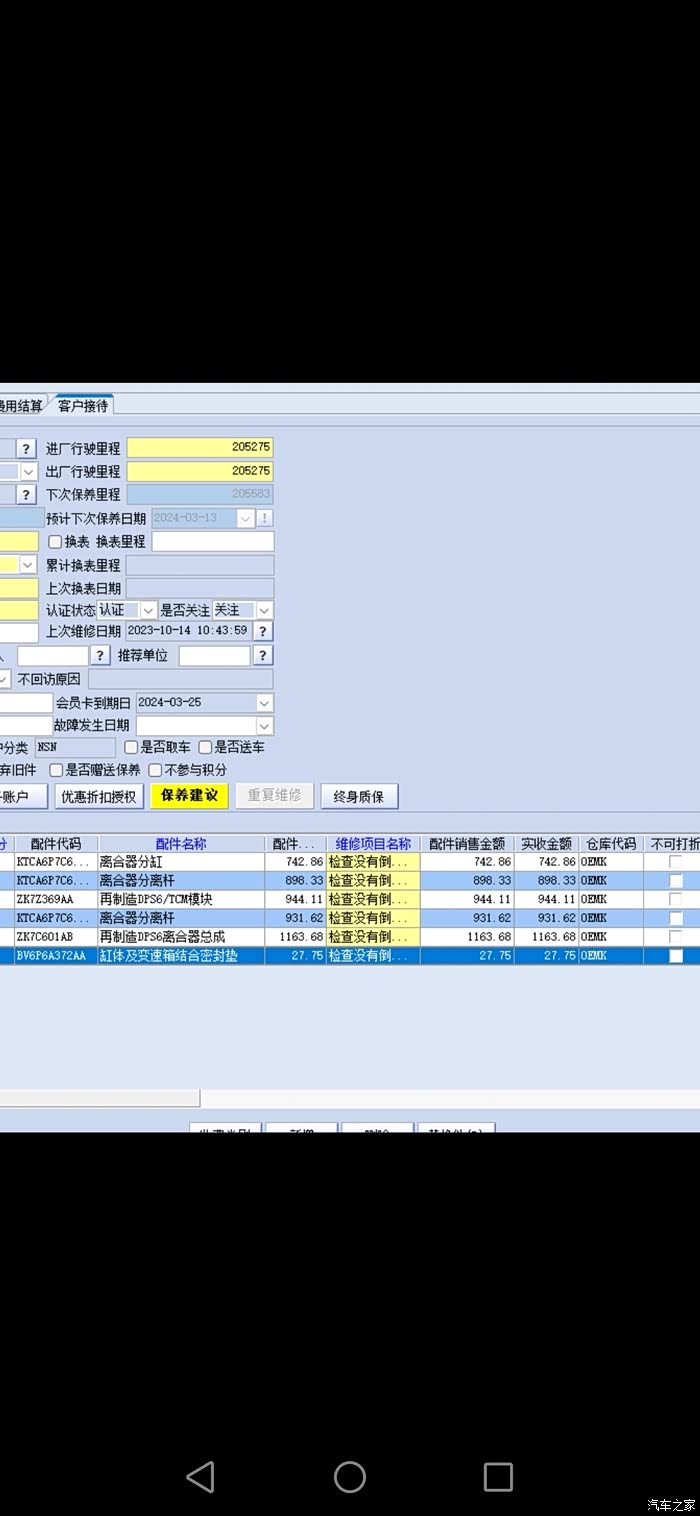The image size is (700, 1516).
Task: Tick the 是否赠送保养 checkbox
Action: pos(56,770)
